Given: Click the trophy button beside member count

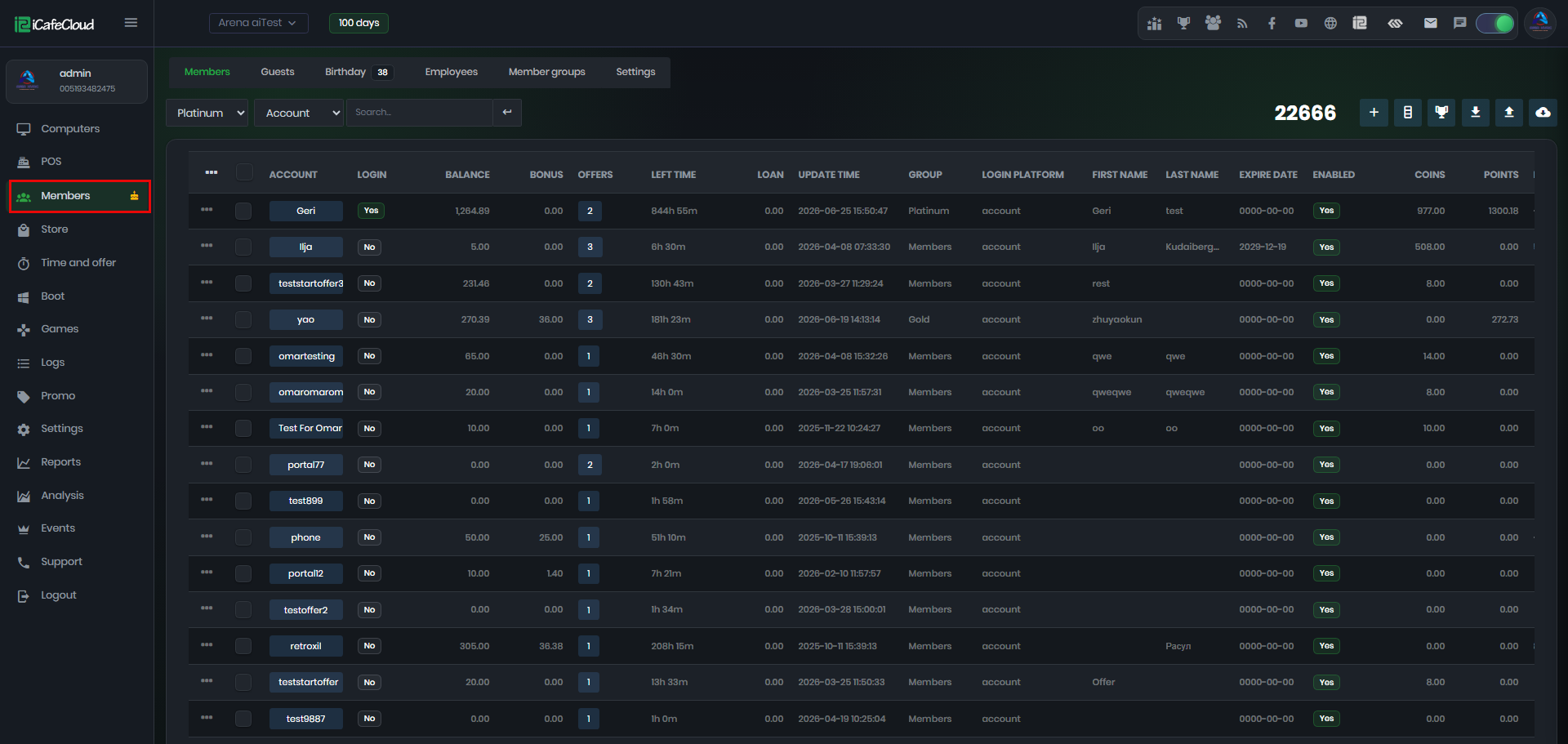Looking at the screenshot, I should click(1441, 113).
